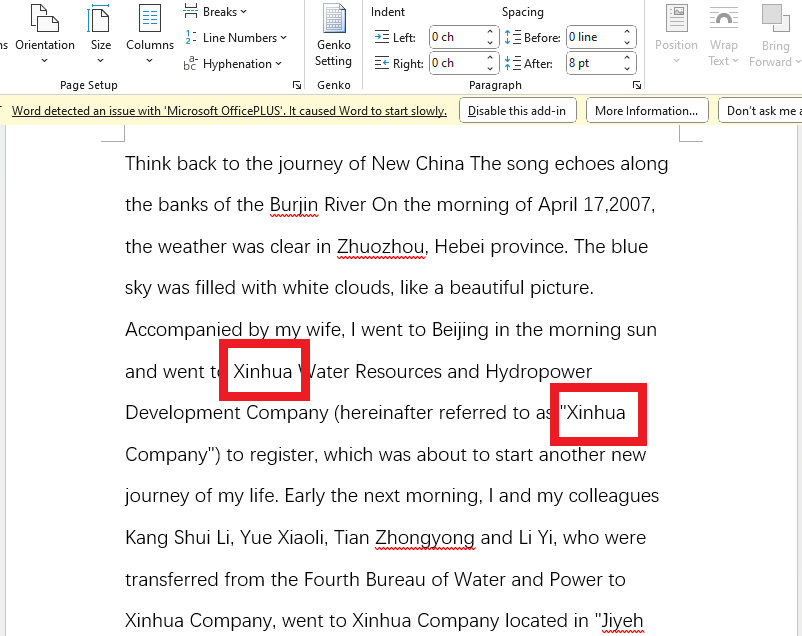Click the underlined word Jiyeh
Image resolution: width=802 pixels, height=636 pixels.
point(622,621)
